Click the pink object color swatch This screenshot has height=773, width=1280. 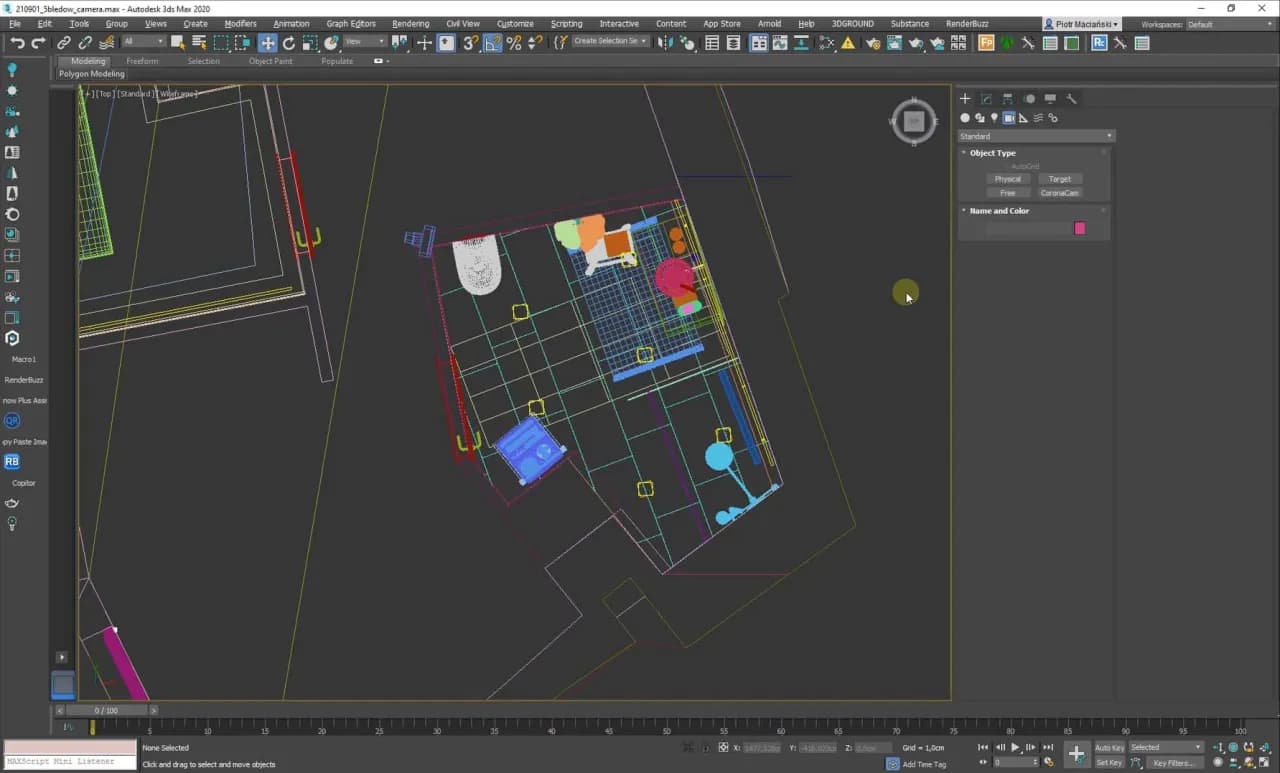(x=1079, y=228)
